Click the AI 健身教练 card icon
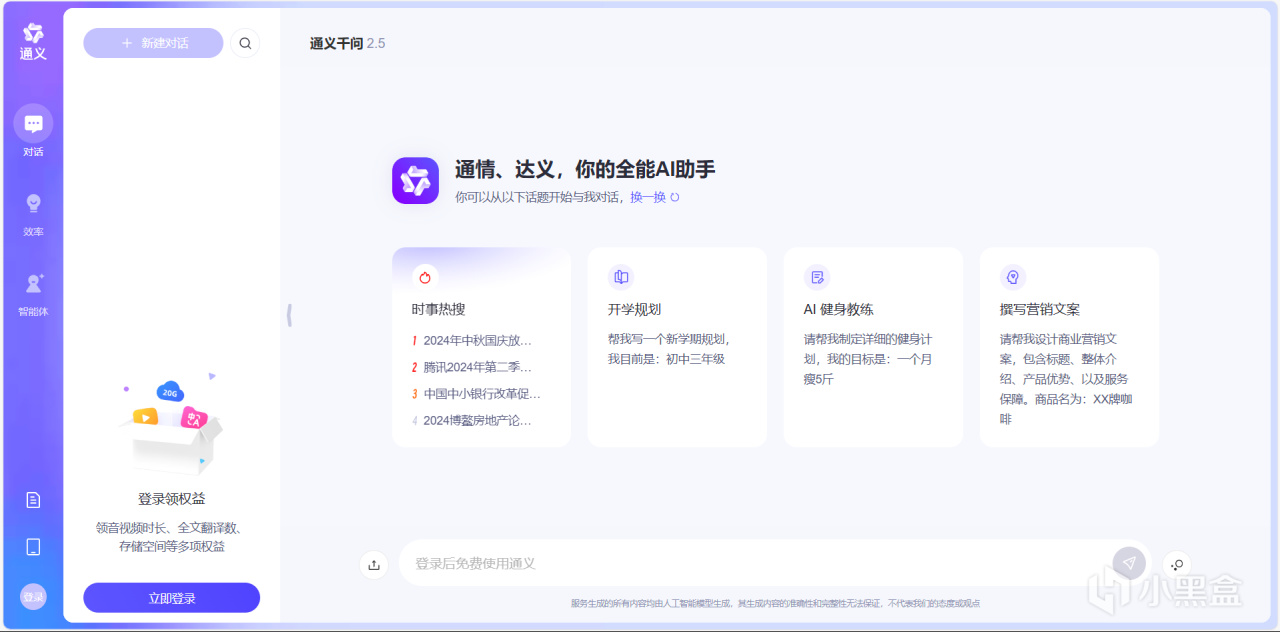Viewport: 1280px width, 632px height. pos(817,277)
